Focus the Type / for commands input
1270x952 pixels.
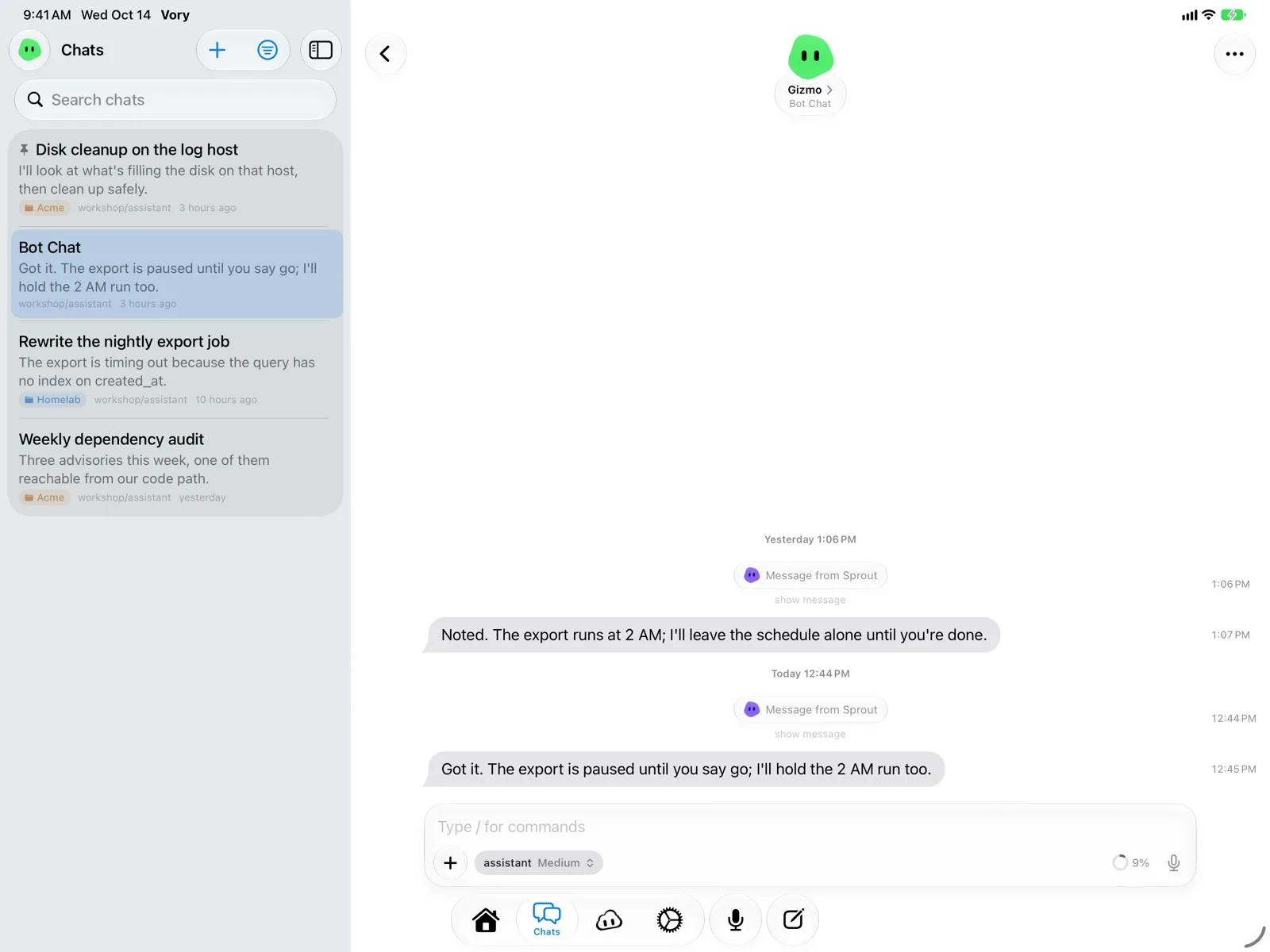pos(810,827)
